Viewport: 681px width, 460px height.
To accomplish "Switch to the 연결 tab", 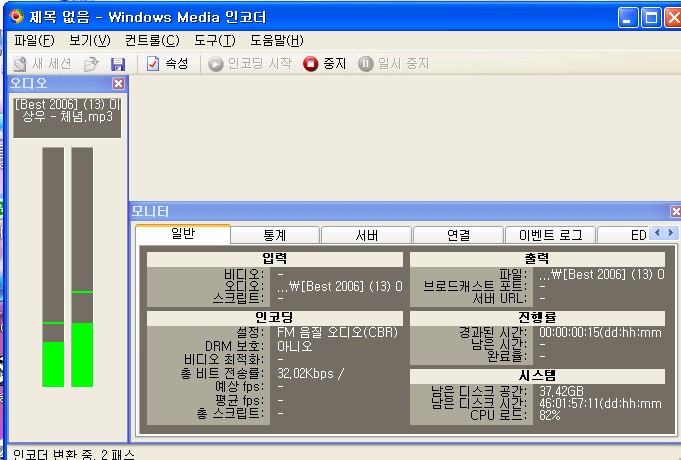I will point(458,235).
